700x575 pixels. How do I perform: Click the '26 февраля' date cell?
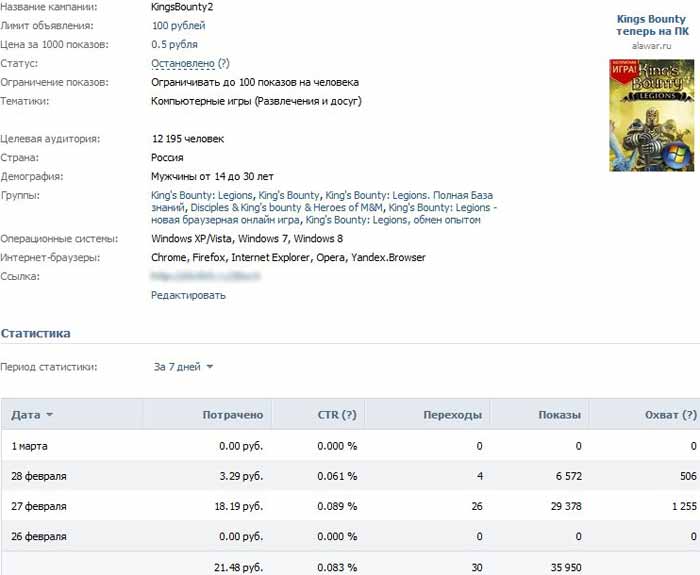(39, 536)
